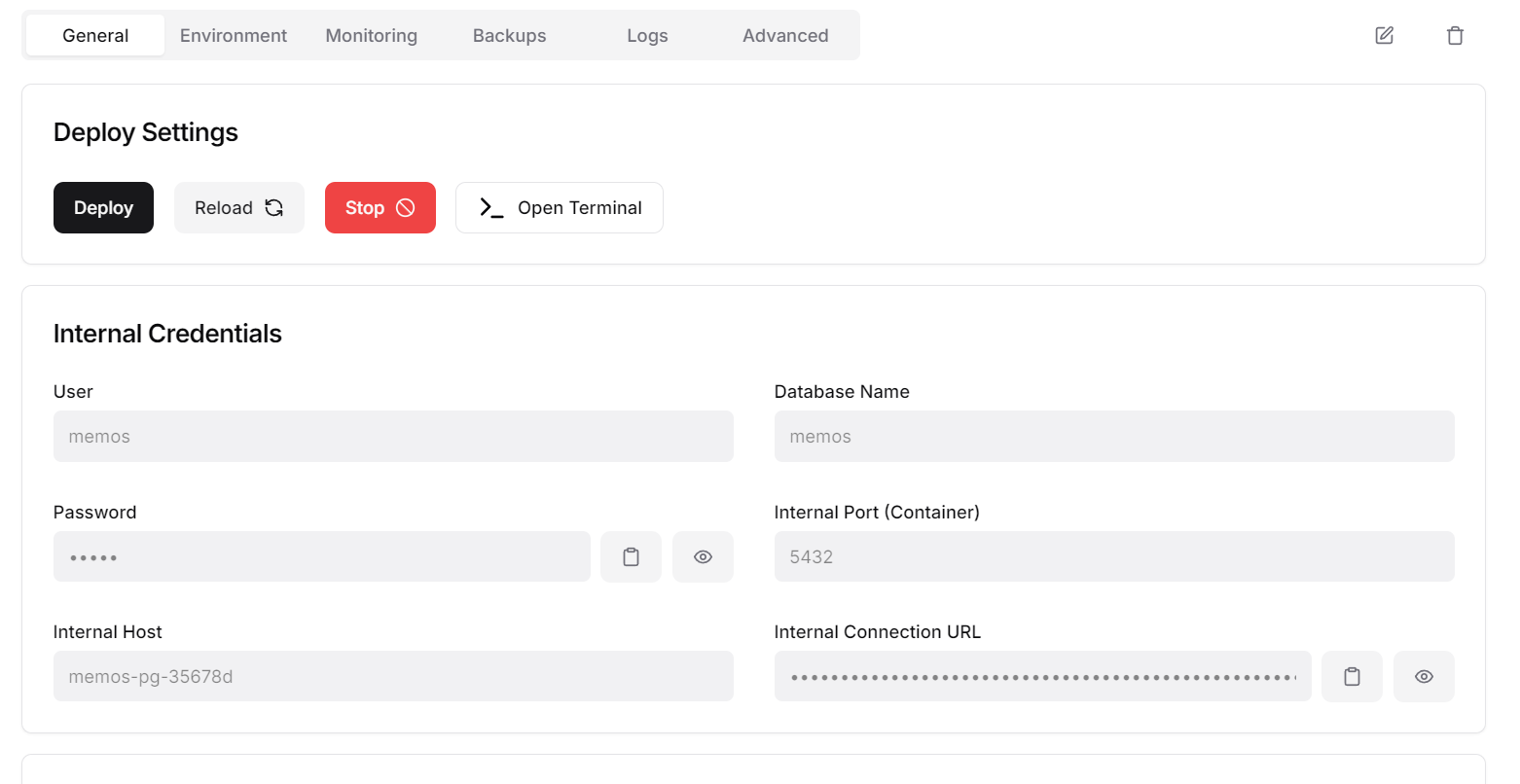
Task: Show the Internal Connection URL with the eye icon
Action: [x=1424, y=676]
